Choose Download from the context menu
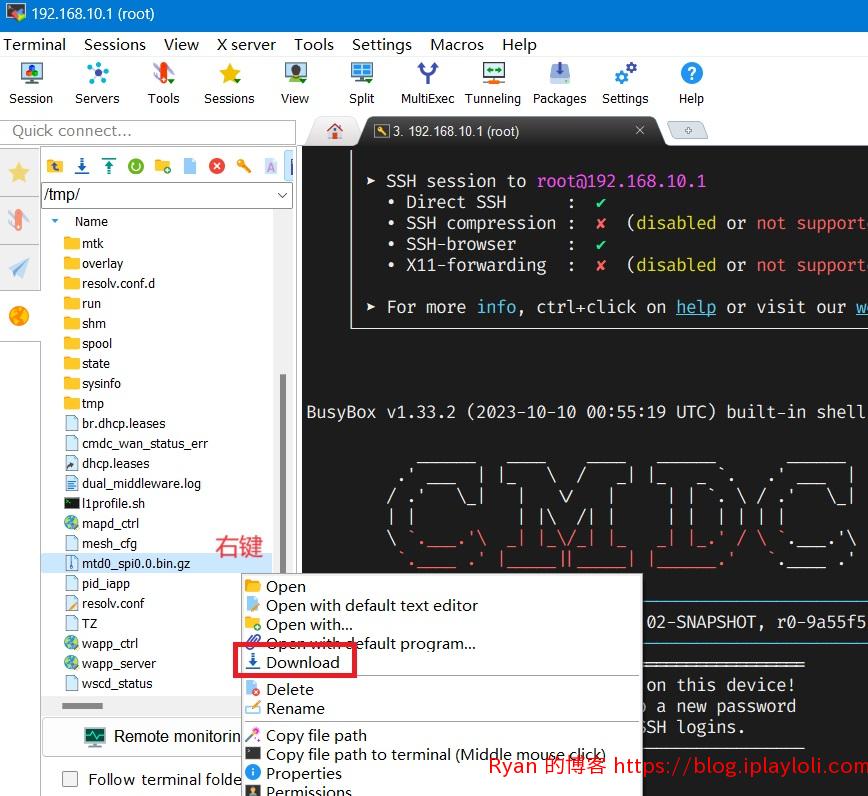Image resolution: width=868 pixels, height=796 pixels. pos(303,662)
